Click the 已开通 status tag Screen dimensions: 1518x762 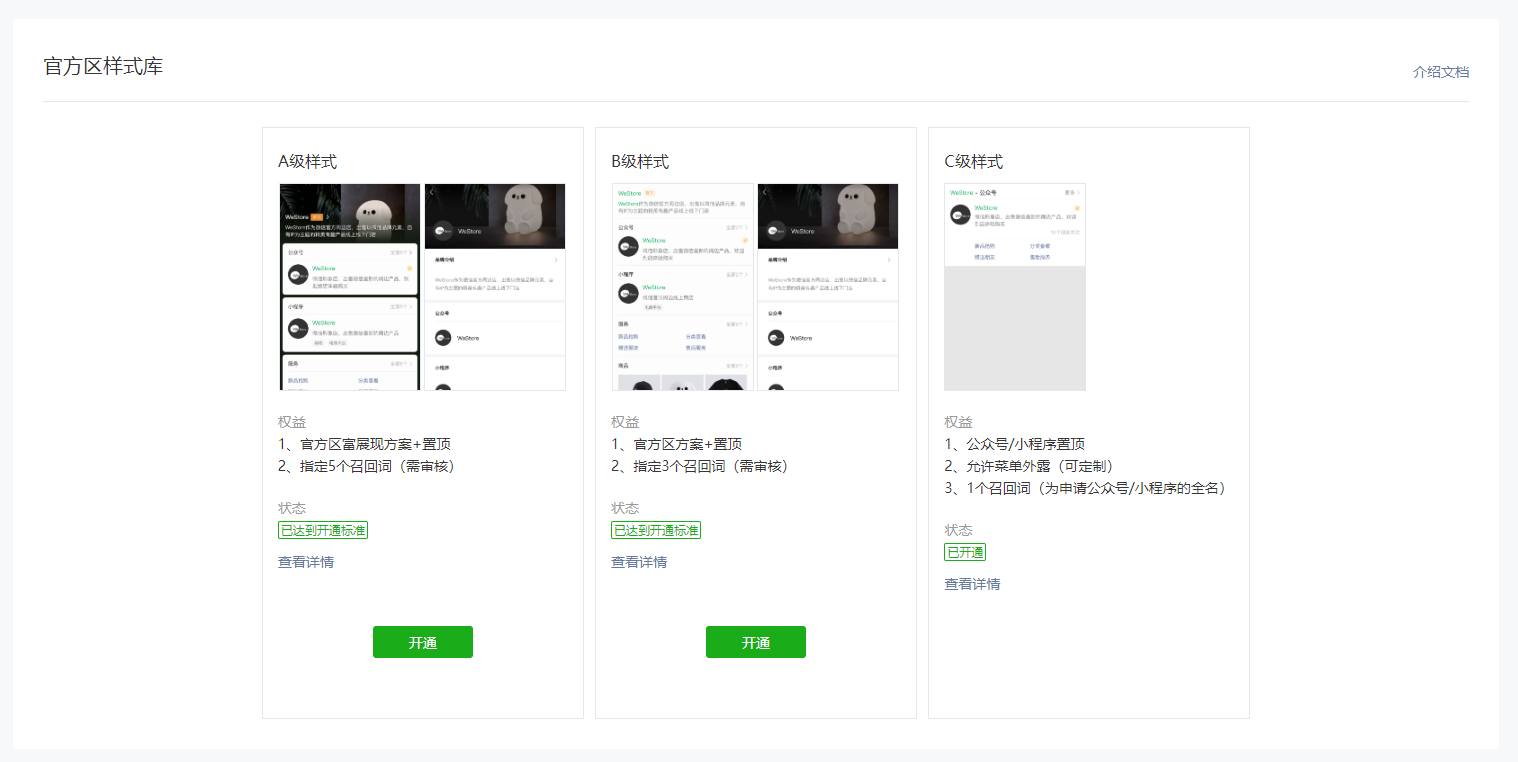pyautogui.click(x=965, y=552)
